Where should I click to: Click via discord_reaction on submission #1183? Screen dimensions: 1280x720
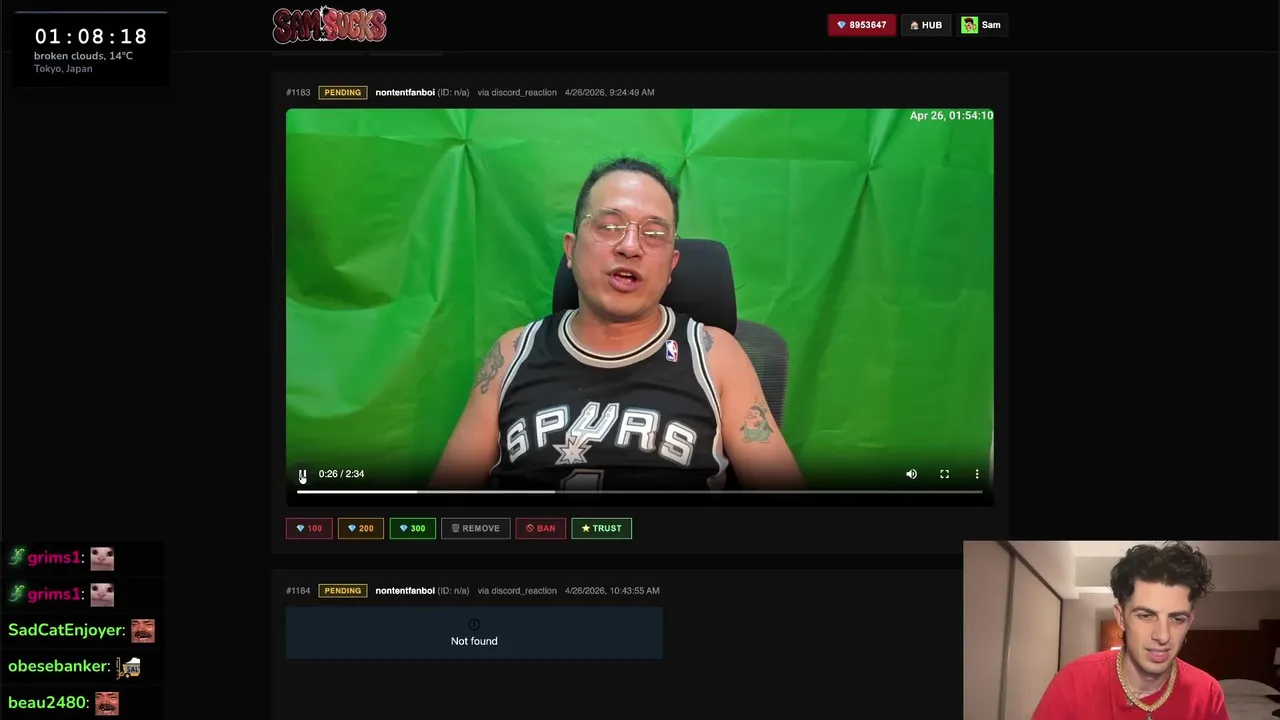(517, 92)
